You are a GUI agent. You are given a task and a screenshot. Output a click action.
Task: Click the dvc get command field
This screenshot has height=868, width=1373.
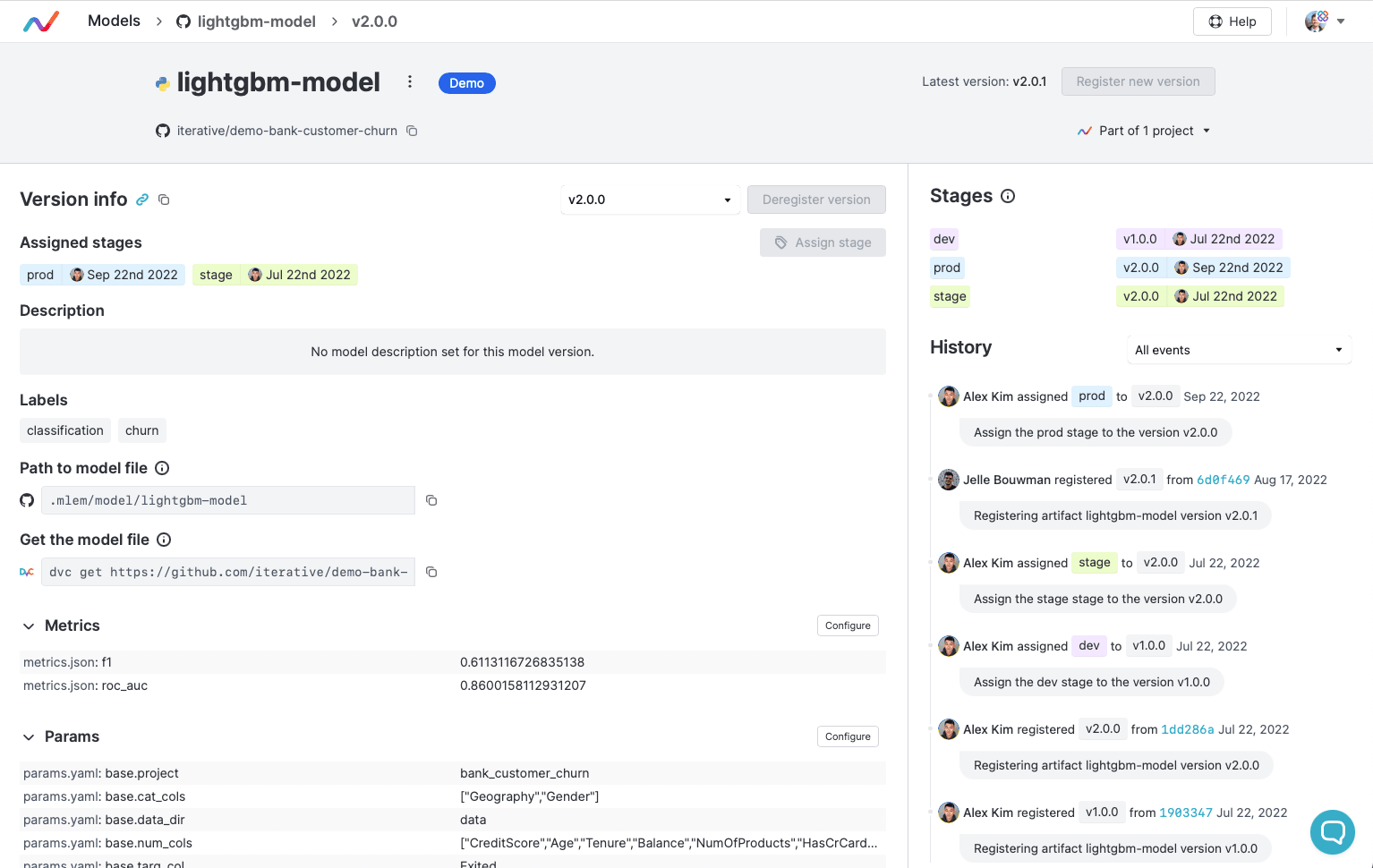(x=228, y=572)
